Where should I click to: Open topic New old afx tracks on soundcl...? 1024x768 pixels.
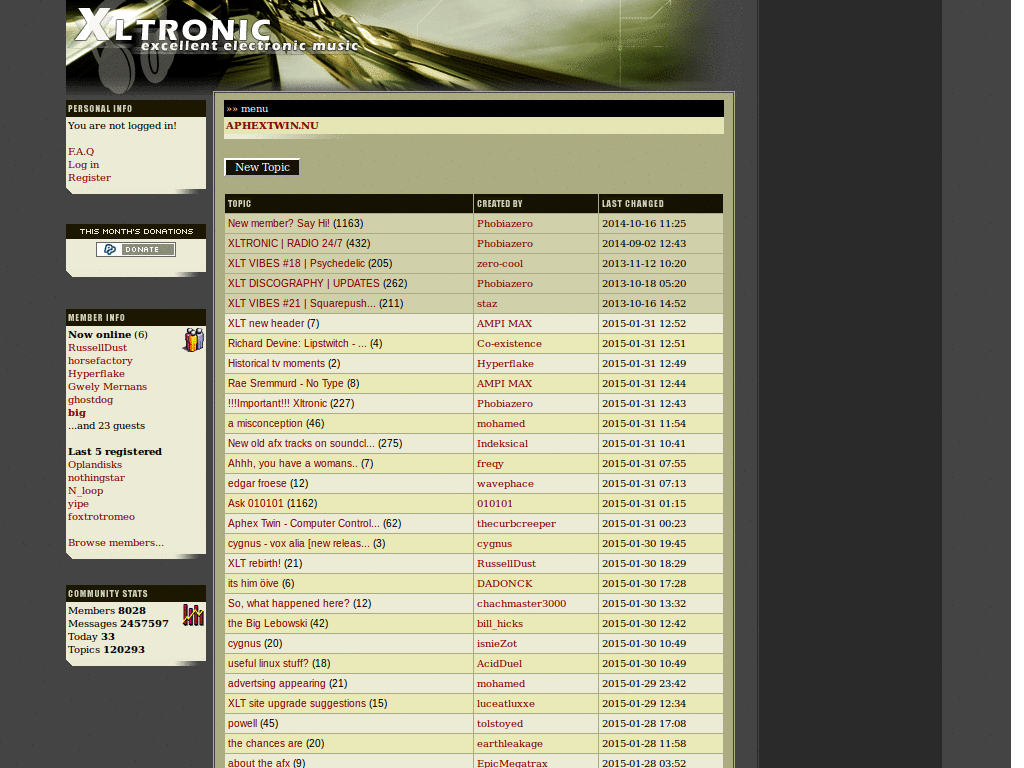tap(301, 443)
